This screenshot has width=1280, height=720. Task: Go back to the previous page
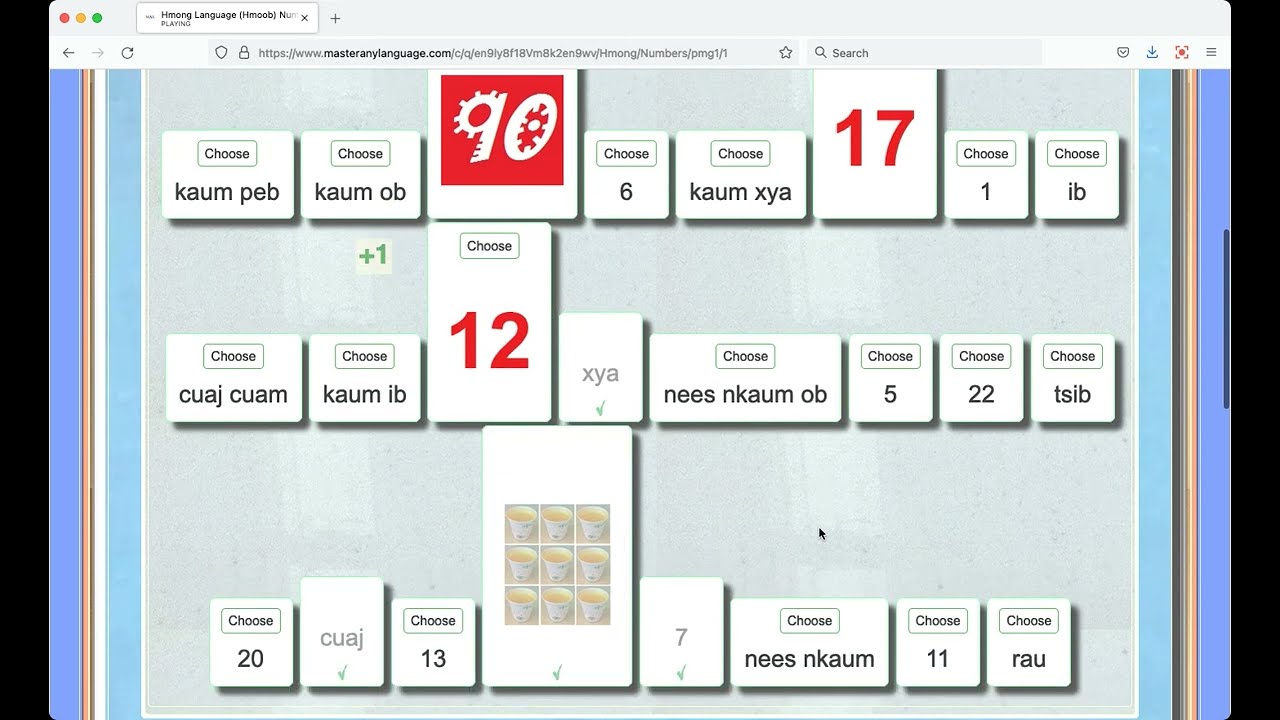pyautogui.click(x=68, y=53)
